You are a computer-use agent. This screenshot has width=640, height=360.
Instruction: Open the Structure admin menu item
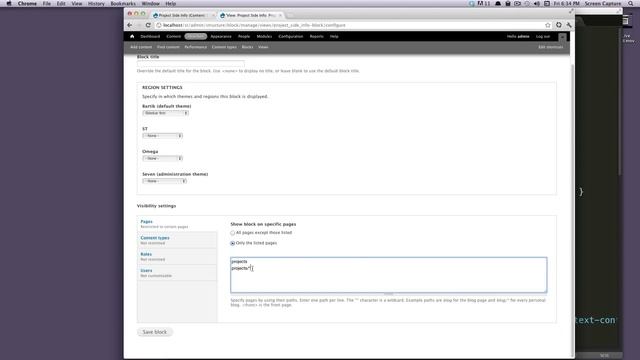pyautogui.click(x=196, y=37)
